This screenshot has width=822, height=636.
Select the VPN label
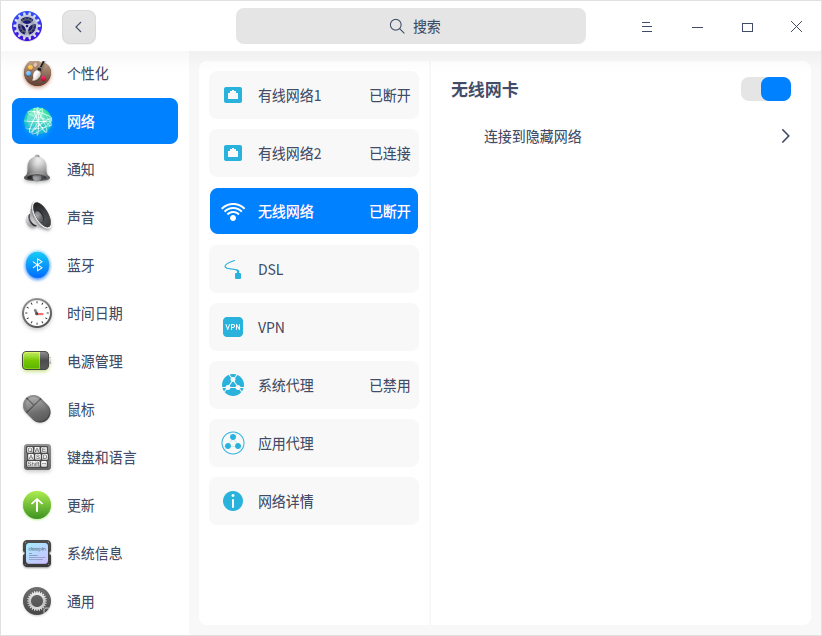click(x=271, y=328)
